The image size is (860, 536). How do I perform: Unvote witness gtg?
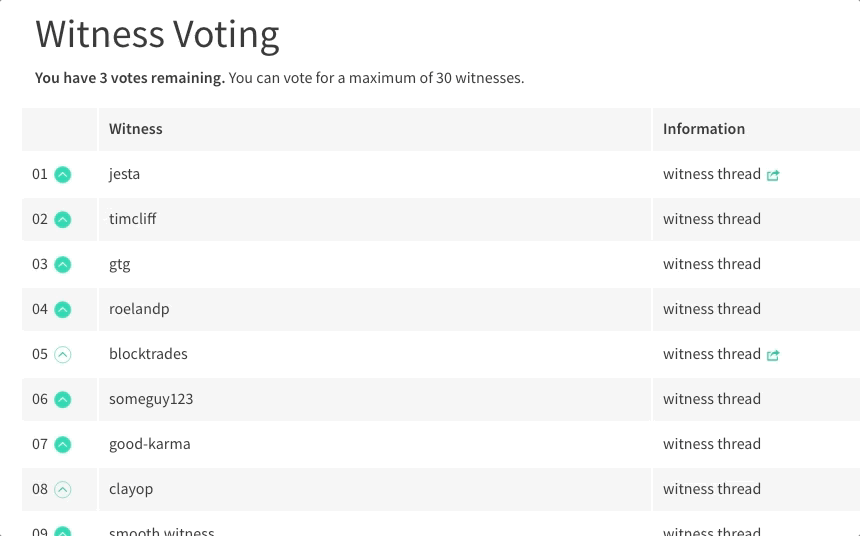pos(63,264)
